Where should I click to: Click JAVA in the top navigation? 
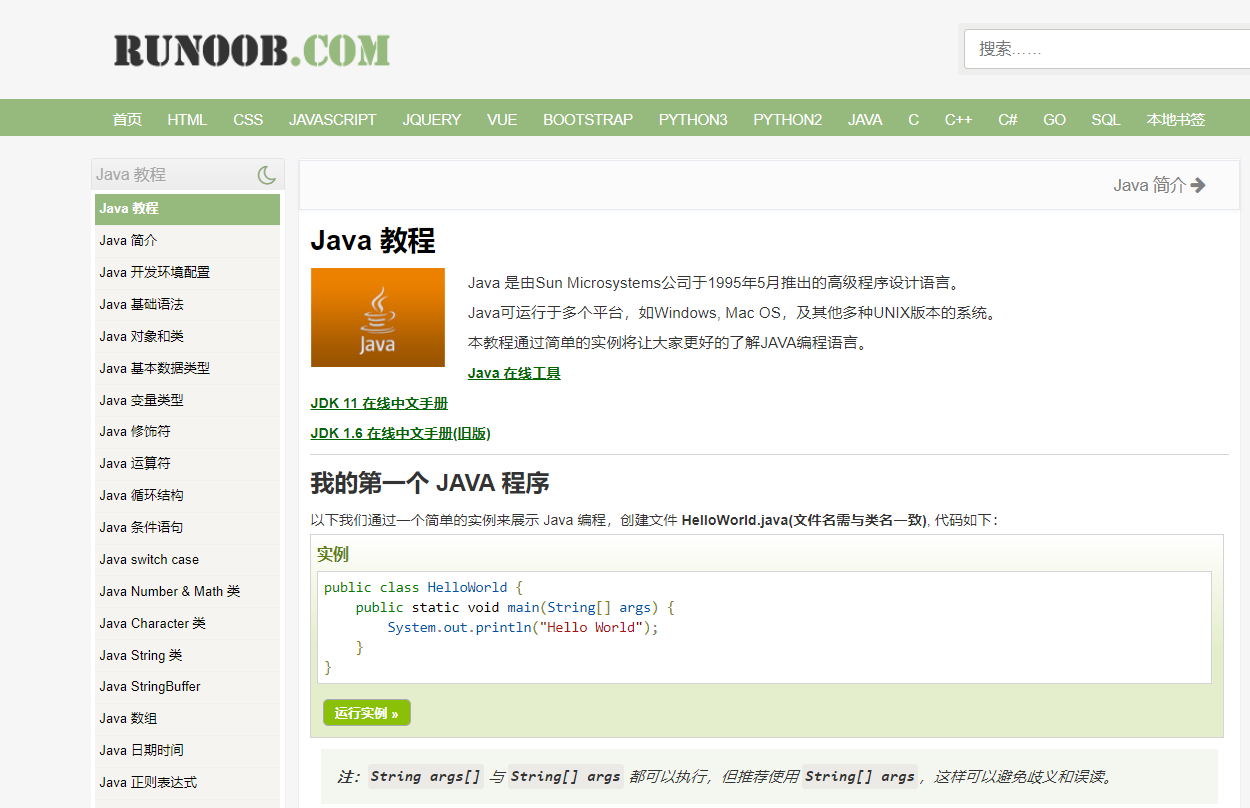(865, 119)
